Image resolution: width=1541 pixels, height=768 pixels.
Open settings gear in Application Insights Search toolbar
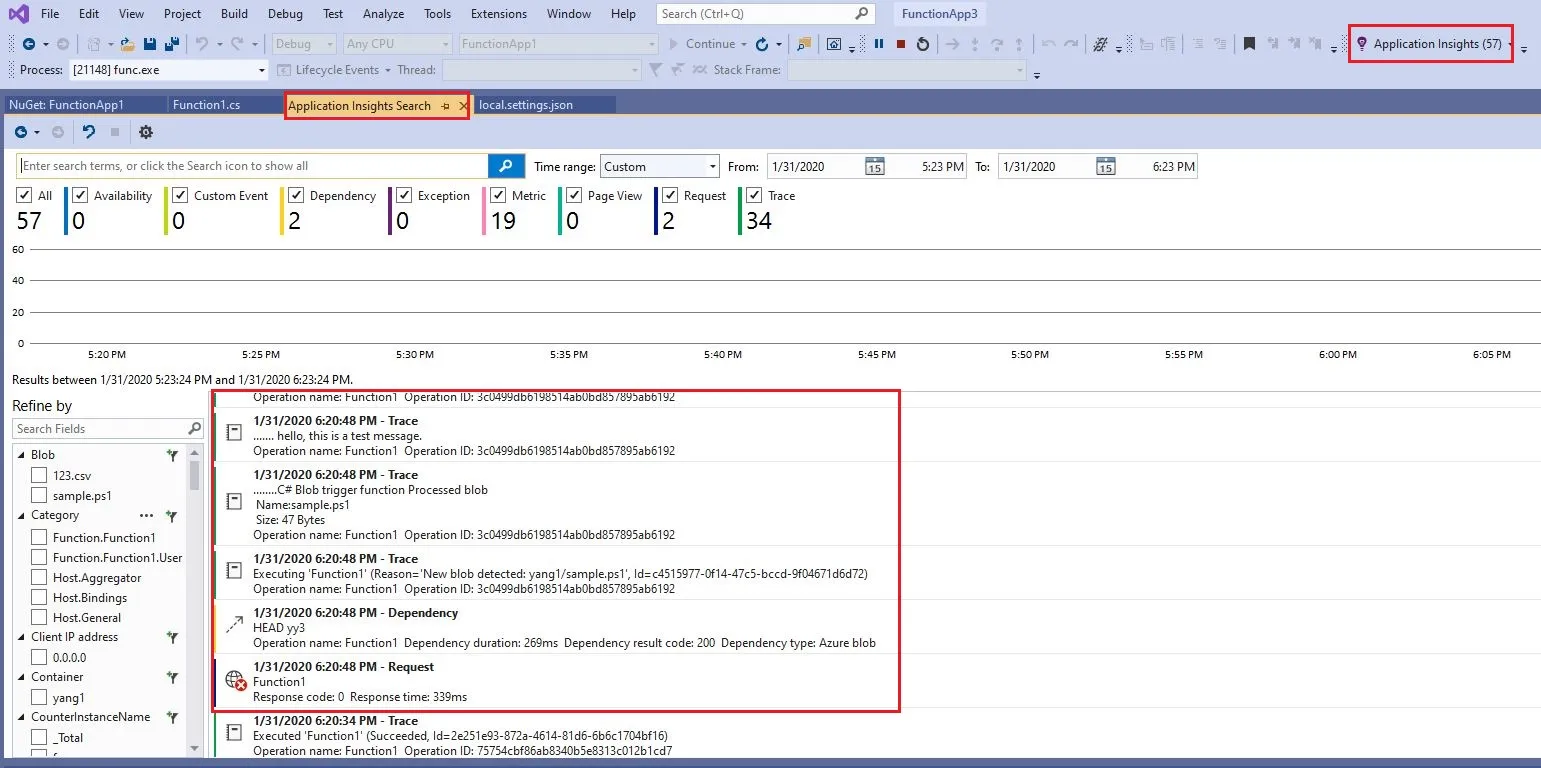(x=146, y=132)
